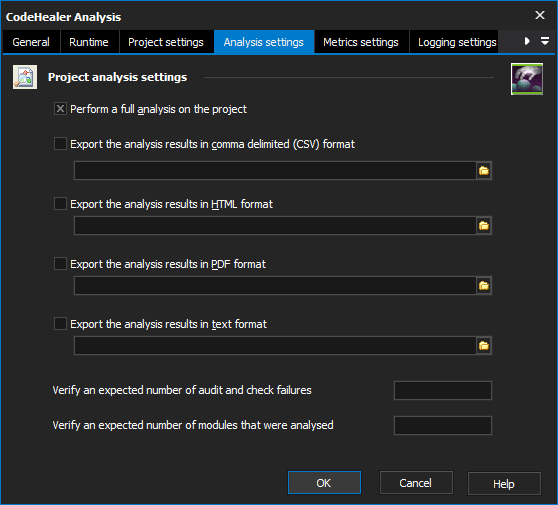Select the Analysis settings tab
Image resolution: width=558 pixels, height=505 pixels.
tap(264, 42)
